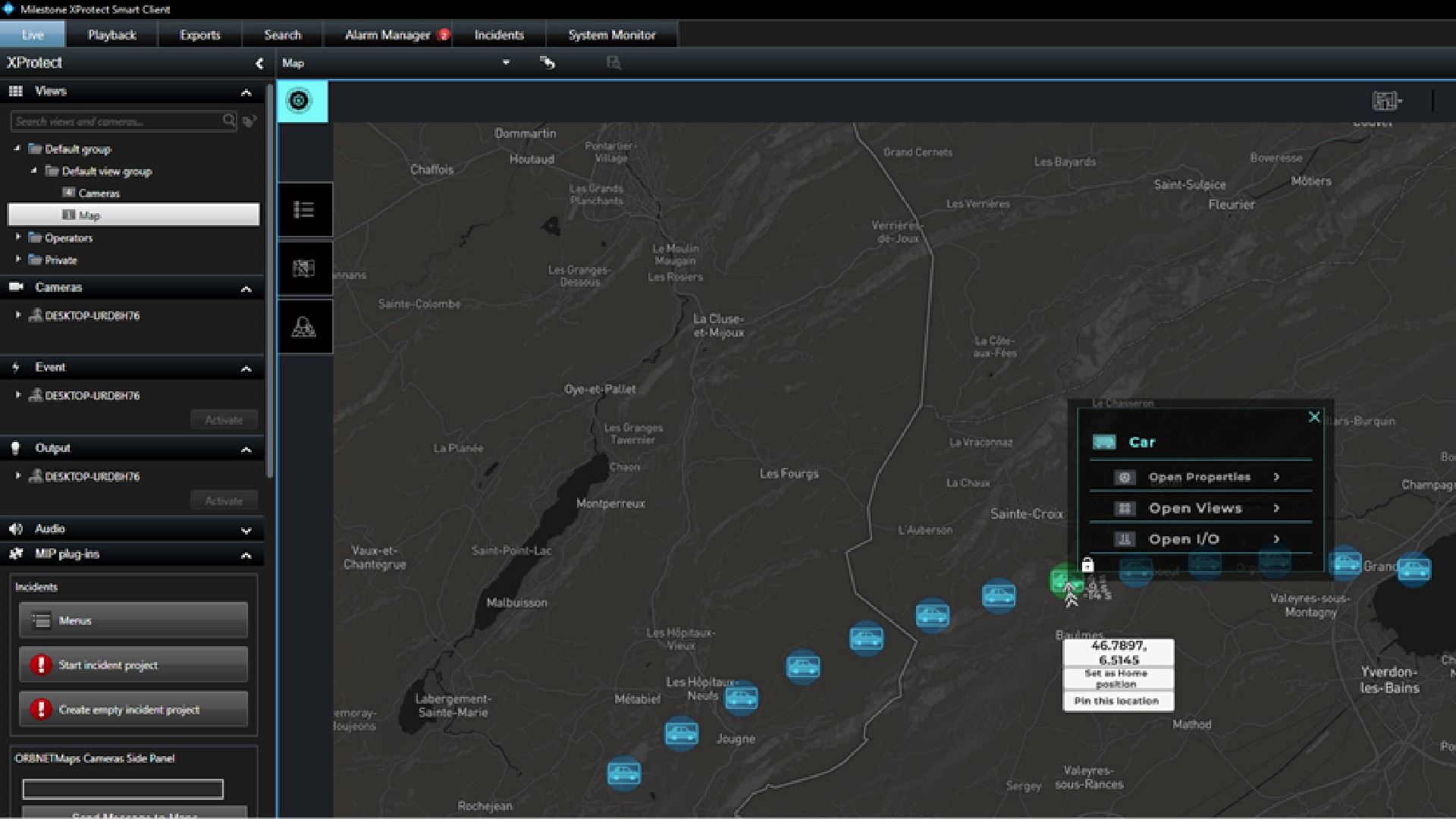Click the green selected car marker
This screenshot has width=1456, height=819.
coord(1066,581)
